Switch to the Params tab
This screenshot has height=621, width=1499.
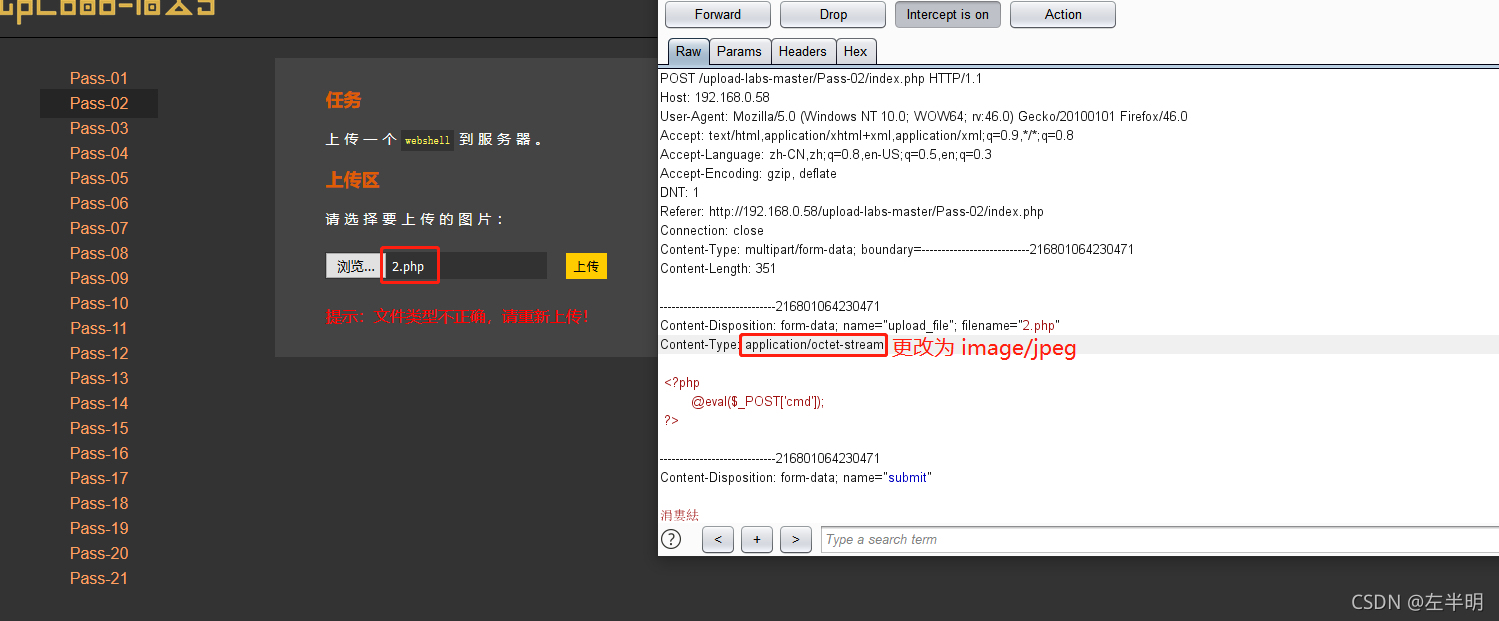(x=739, y=52)
